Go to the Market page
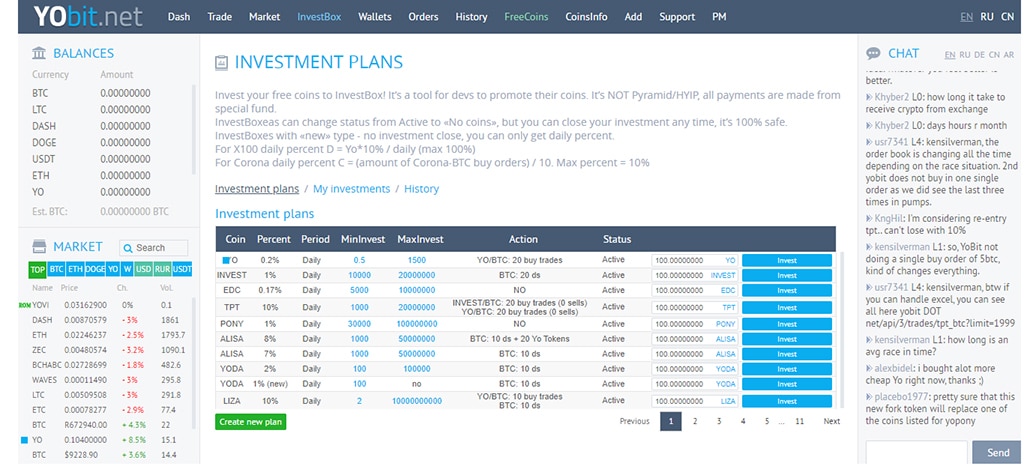 click(x=264, y=17)
